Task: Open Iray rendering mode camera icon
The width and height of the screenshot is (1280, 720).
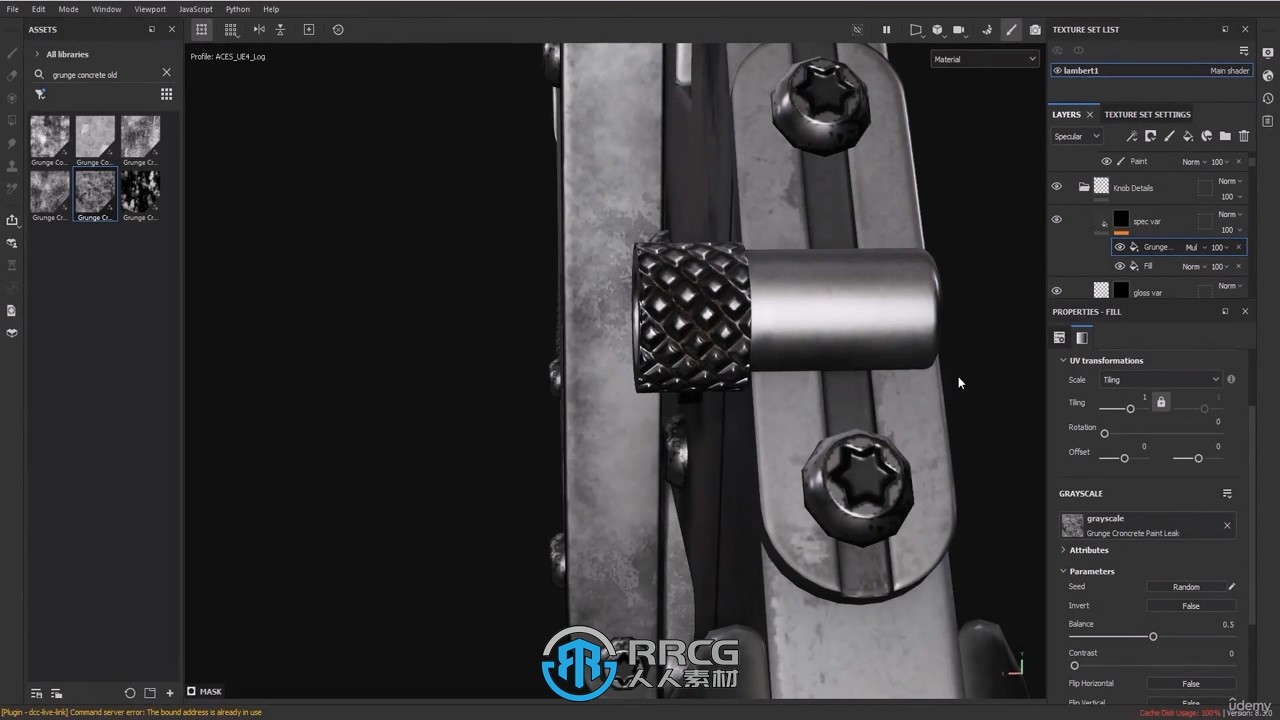Action: click(x=1035, y=30)
